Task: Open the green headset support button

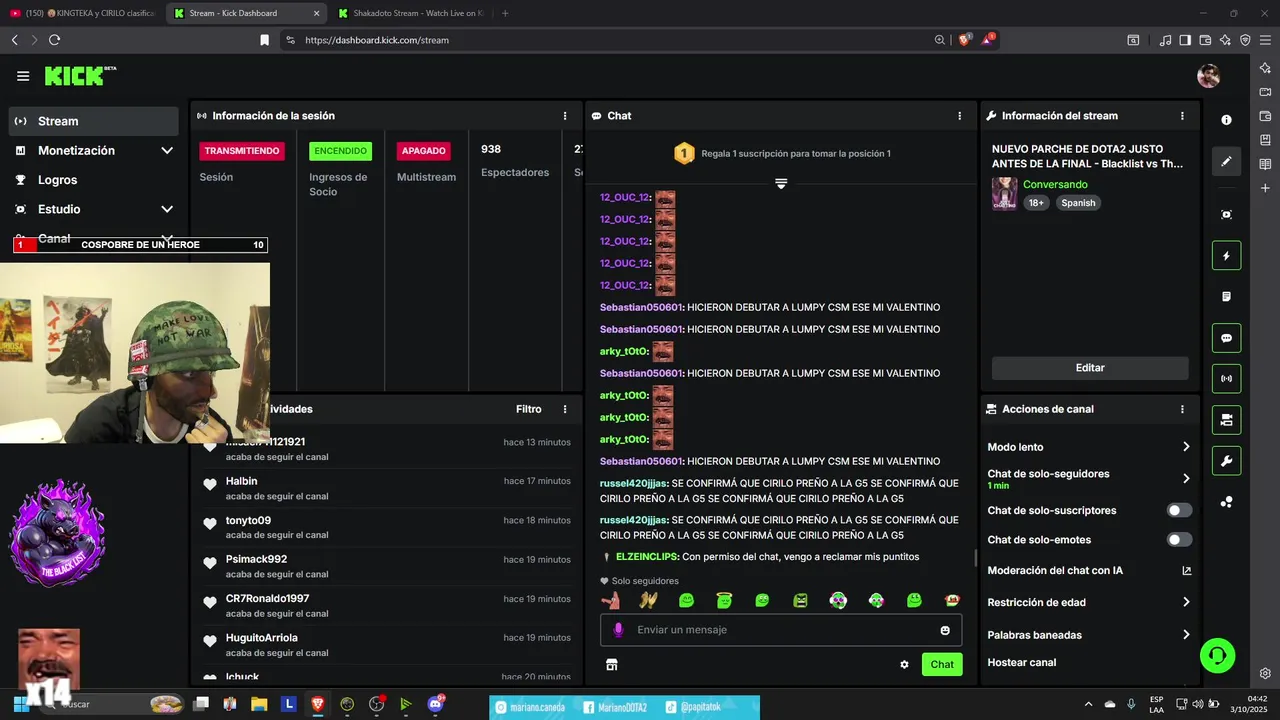Action: pos(1218,656)
